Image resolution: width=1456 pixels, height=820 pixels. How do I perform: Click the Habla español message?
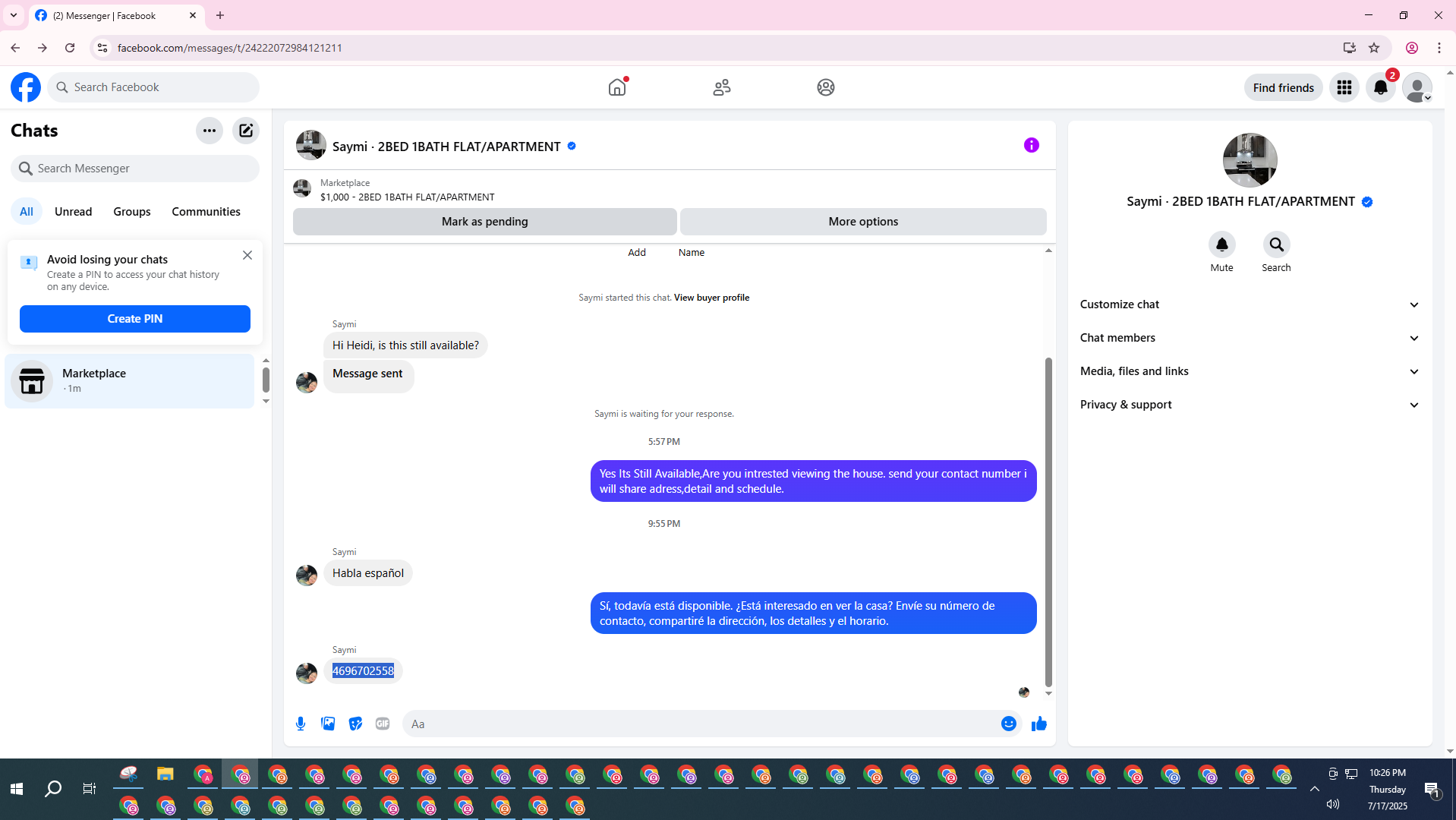(368, 573)
